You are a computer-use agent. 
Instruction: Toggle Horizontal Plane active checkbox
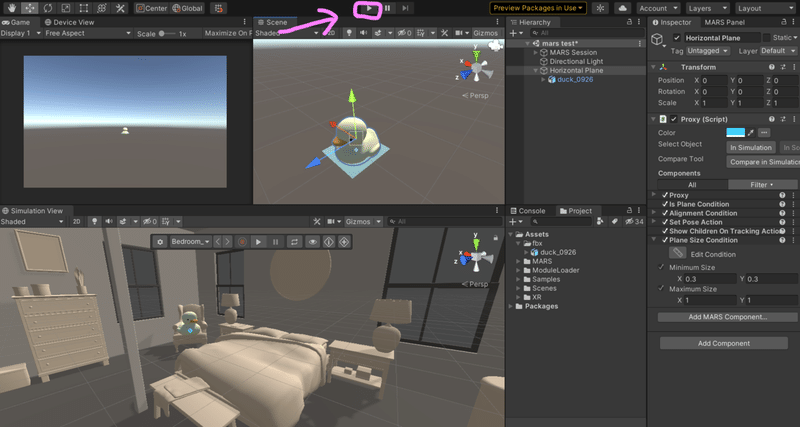coord(677,38)
